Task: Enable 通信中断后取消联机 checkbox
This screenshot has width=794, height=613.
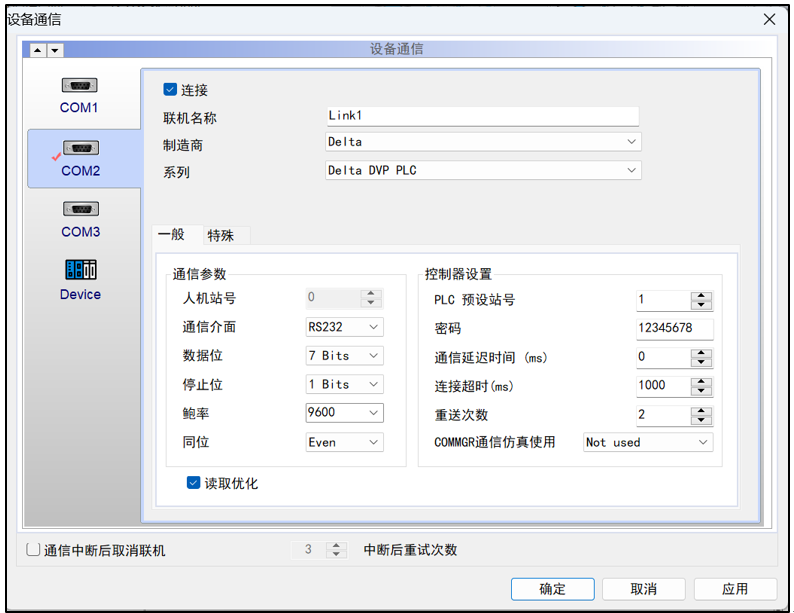Action: pyautogui.click(x=33, y=549)
